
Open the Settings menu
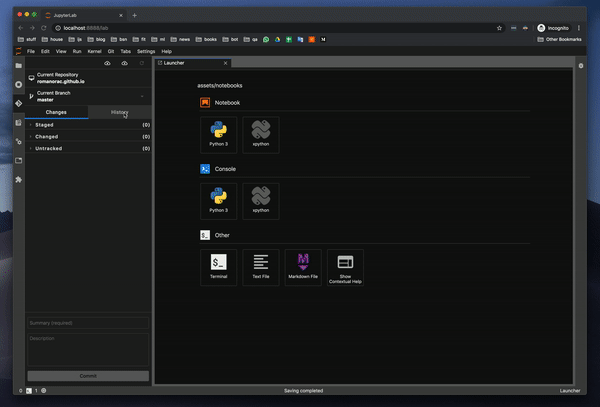(146, 51)
